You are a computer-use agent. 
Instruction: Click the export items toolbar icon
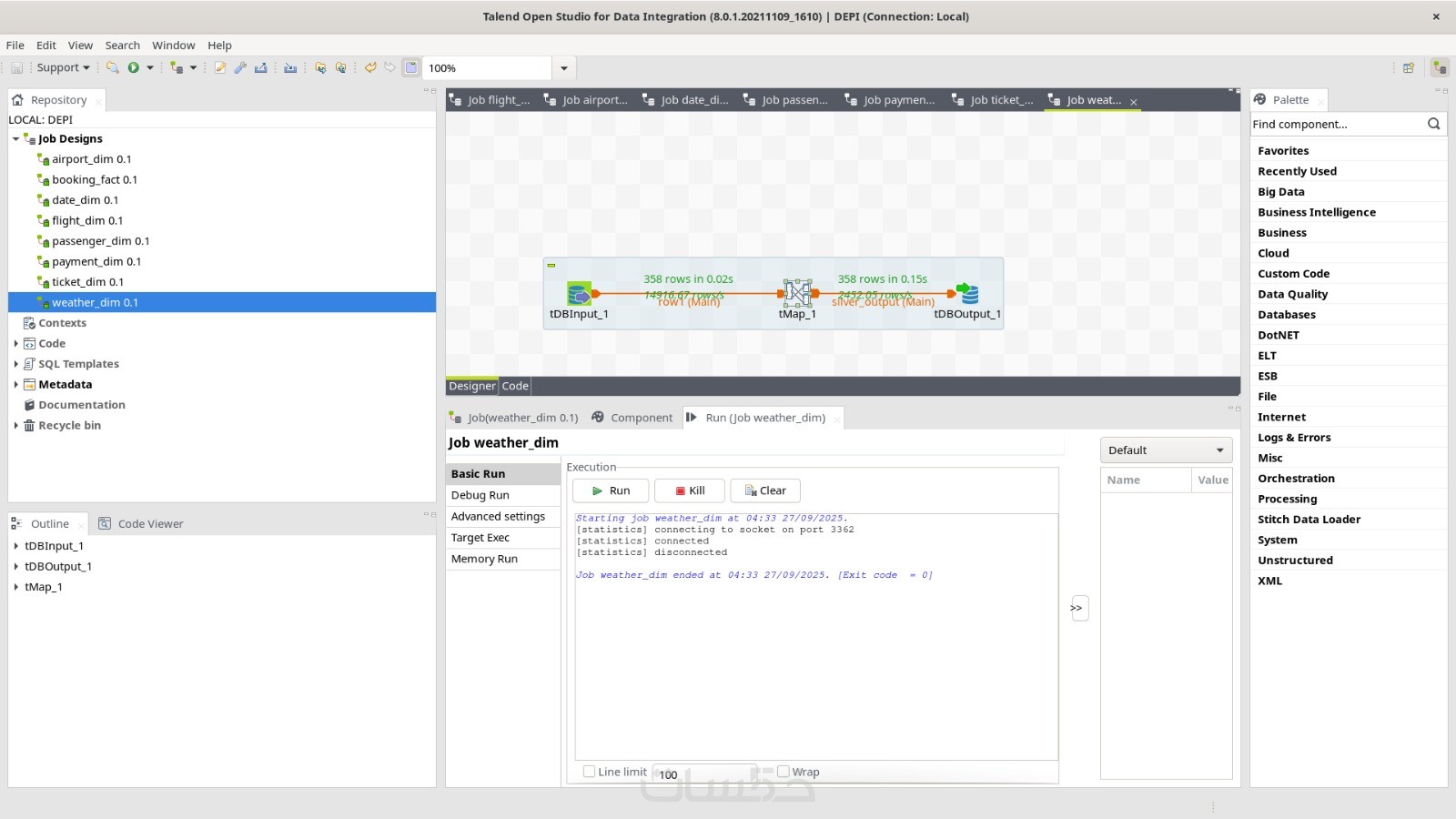261,67
